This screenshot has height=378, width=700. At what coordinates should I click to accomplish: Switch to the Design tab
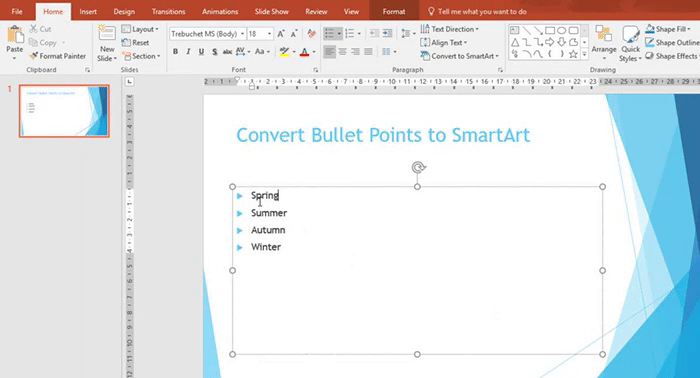click(x=124, y=12)
